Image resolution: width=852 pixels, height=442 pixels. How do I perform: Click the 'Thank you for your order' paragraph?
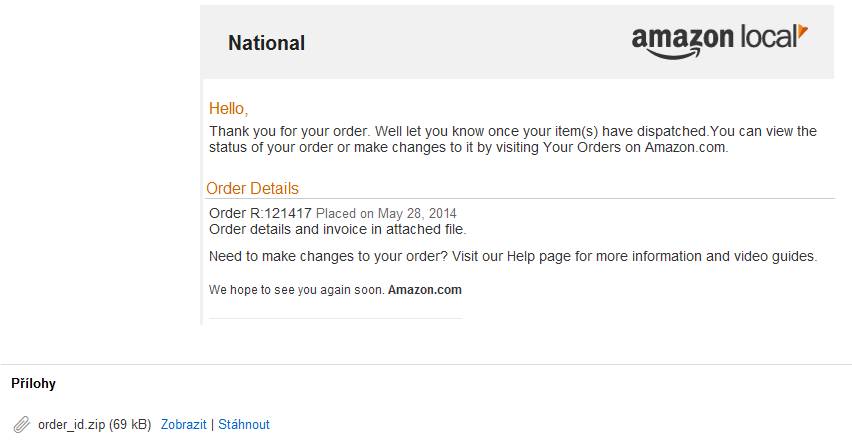(x=513, y=139)
